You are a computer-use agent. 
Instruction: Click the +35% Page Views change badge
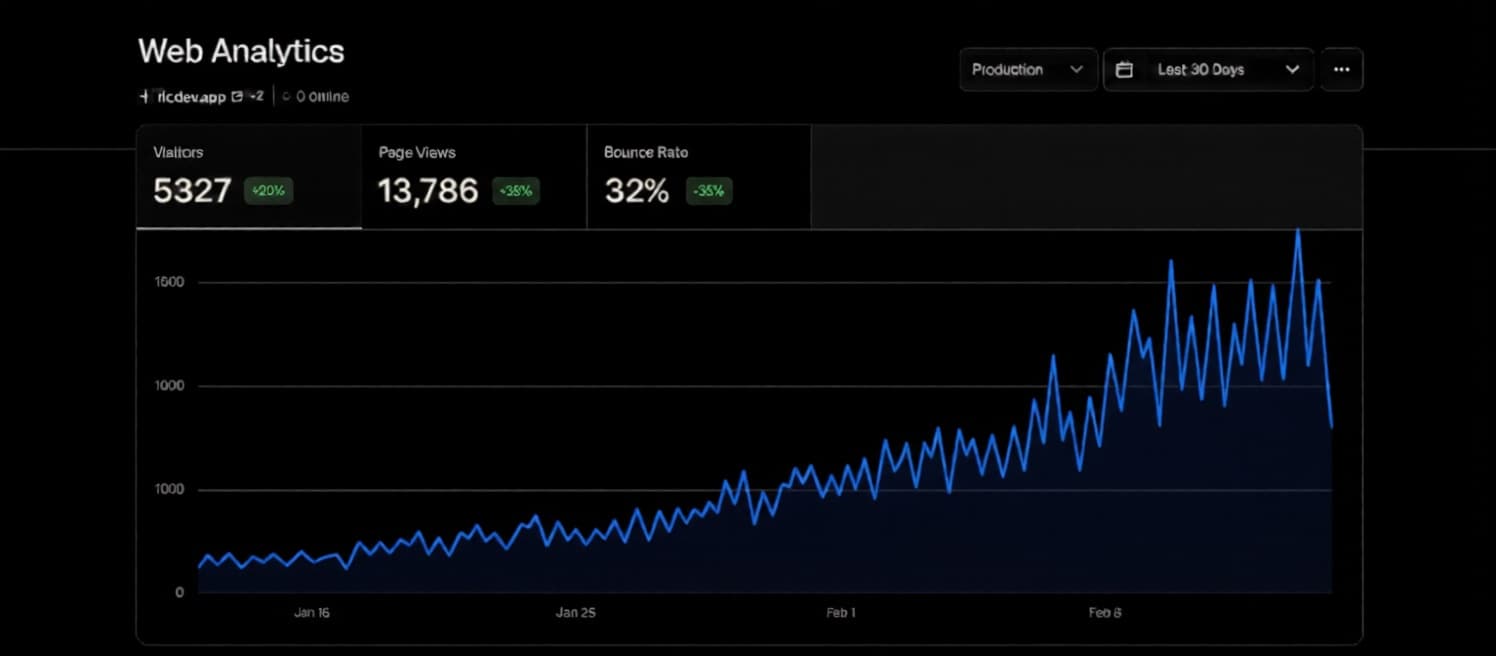coord(516,191)
